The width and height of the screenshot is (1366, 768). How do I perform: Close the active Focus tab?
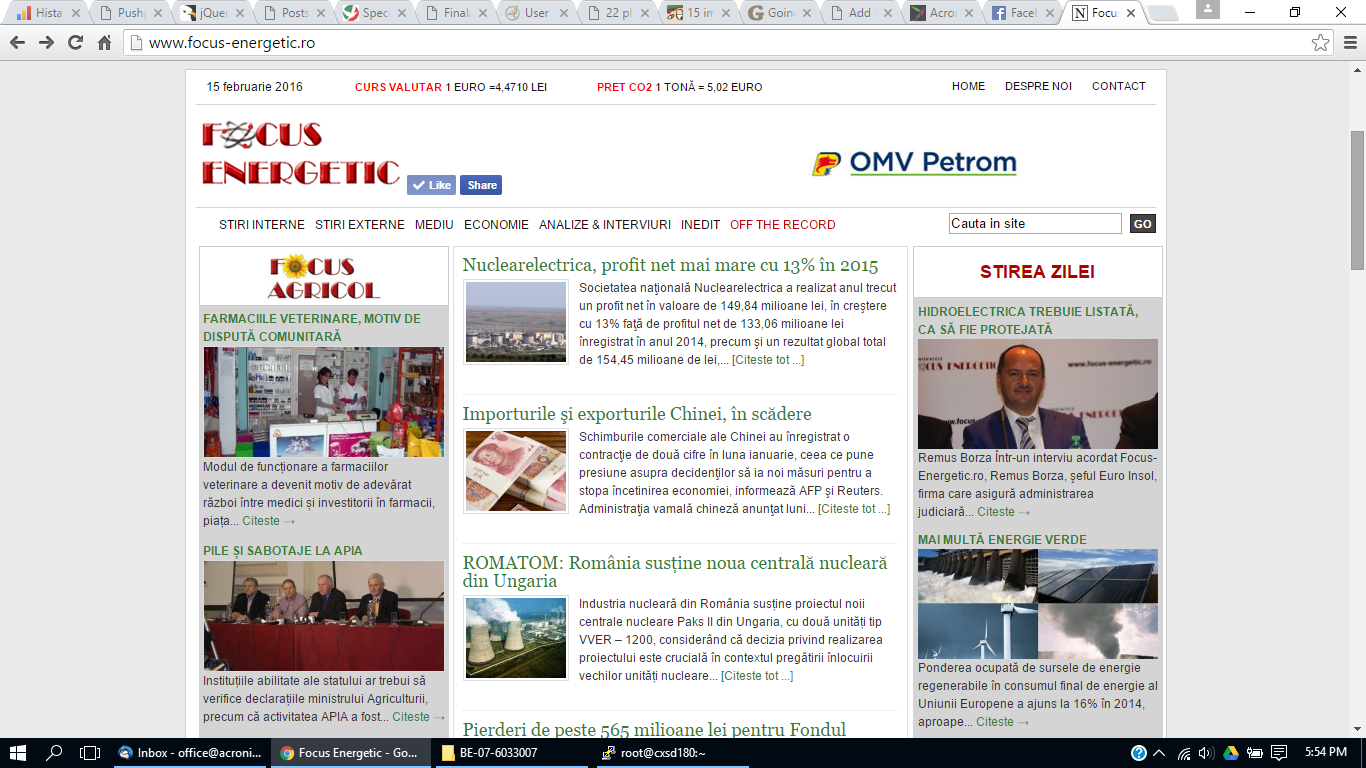point(1132,14)
